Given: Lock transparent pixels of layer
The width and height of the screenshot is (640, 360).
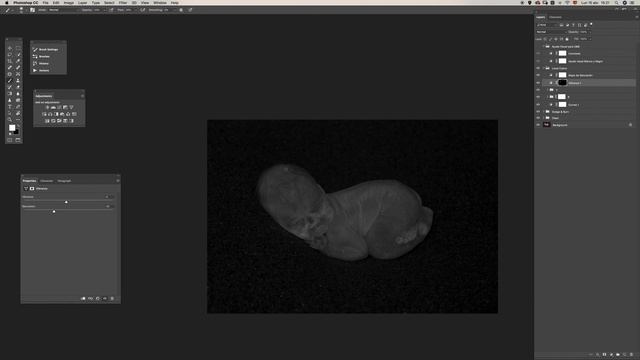Looking at the screenshot, I should 545,39.
